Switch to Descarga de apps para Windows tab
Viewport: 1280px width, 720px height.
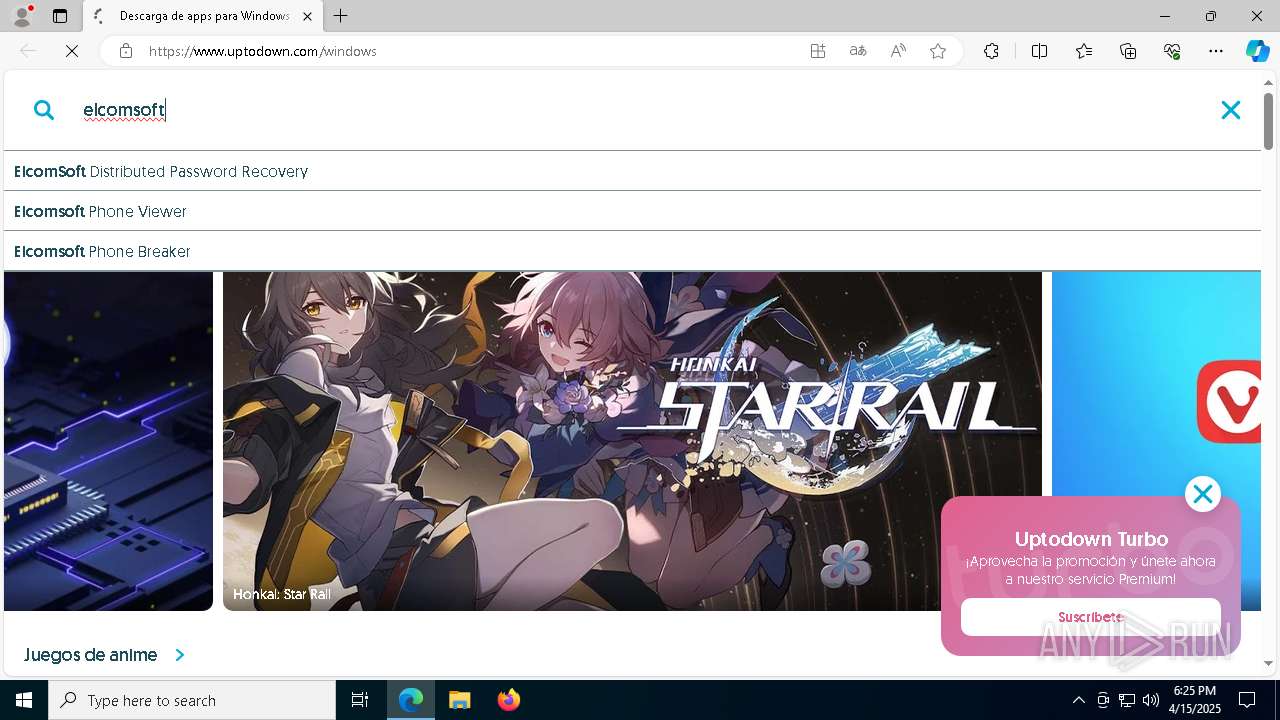tap(203, 16)
